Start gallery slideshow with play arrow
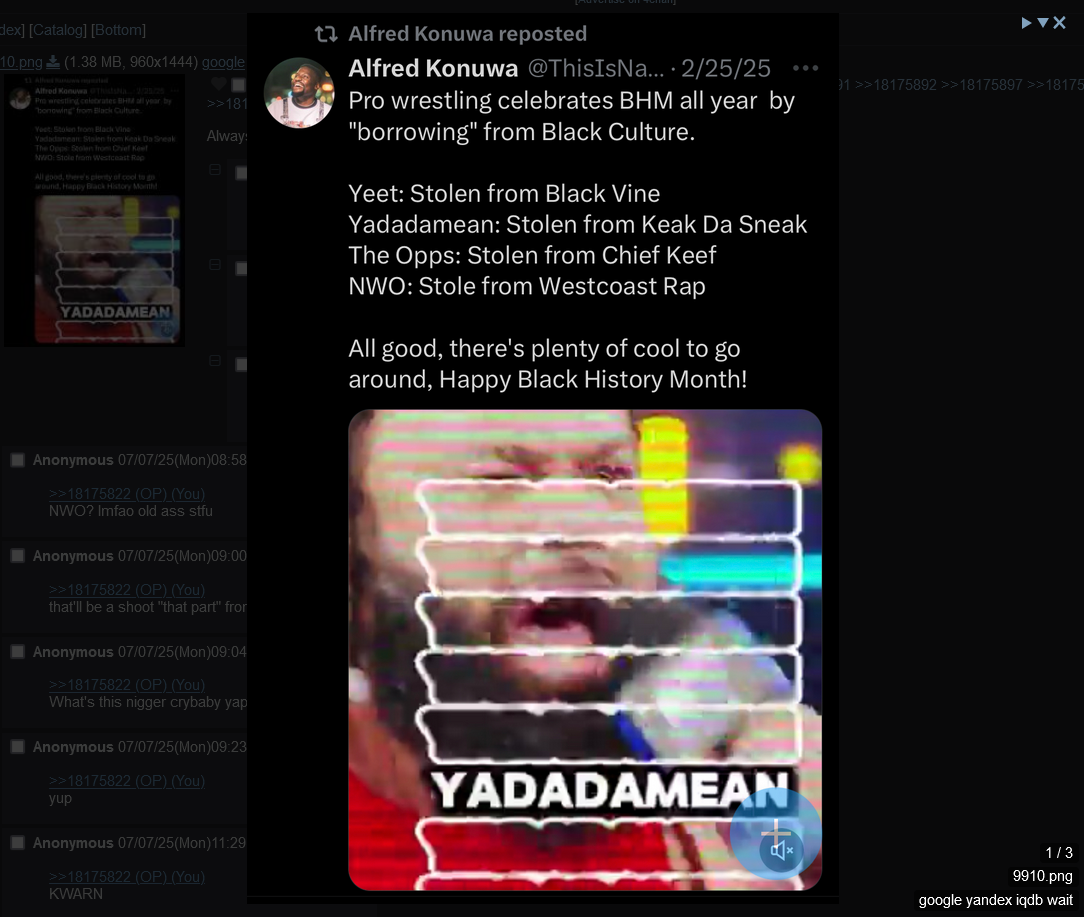1084x917 pixels. pyautogui.click(x=1027, y=23)
